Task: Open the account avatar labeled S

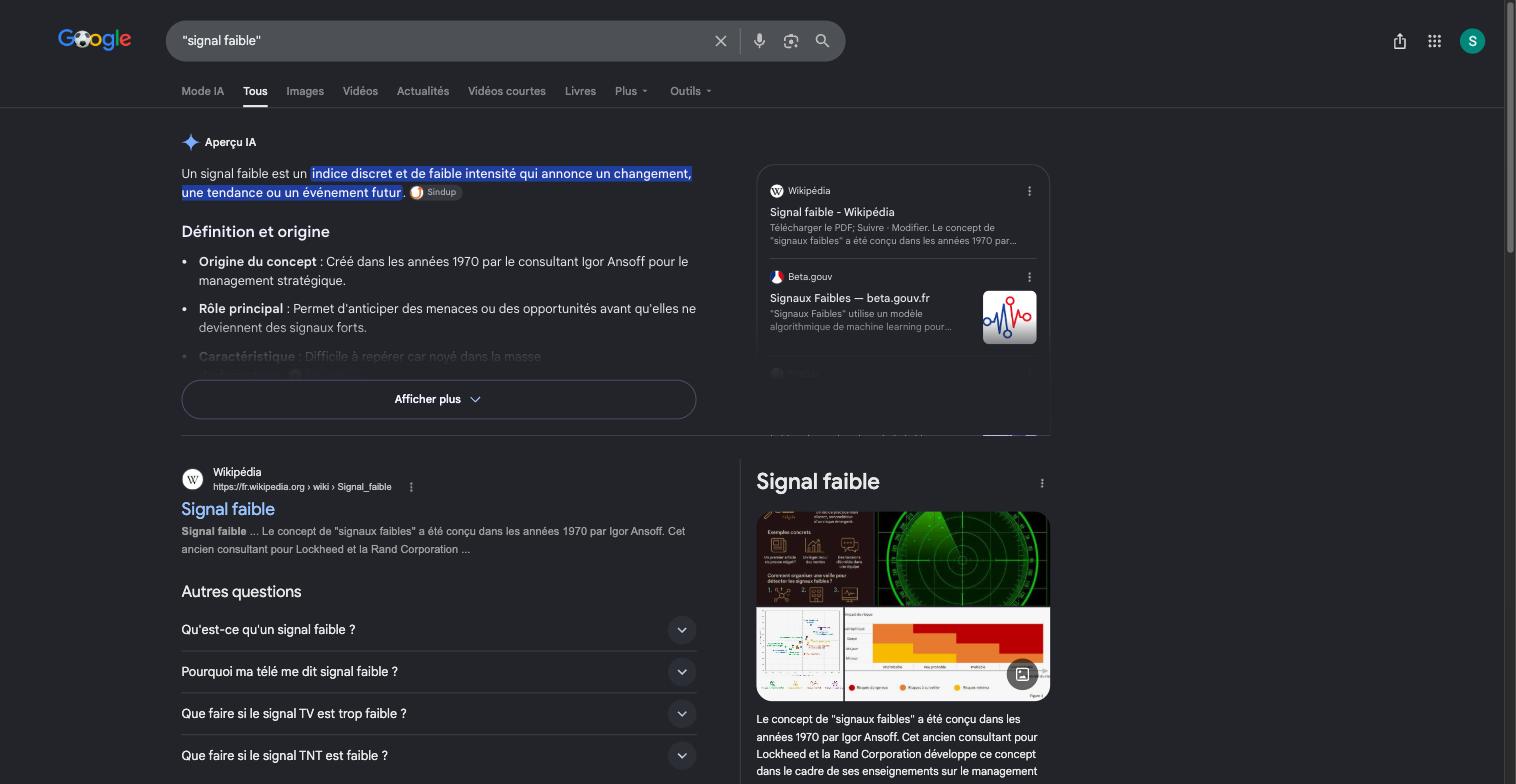Action: click(1472, 41)
